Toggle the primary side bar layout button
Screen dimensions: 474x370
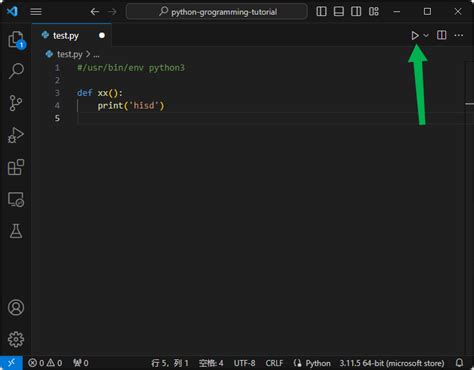pyautogui.click(x=321, y=12)
